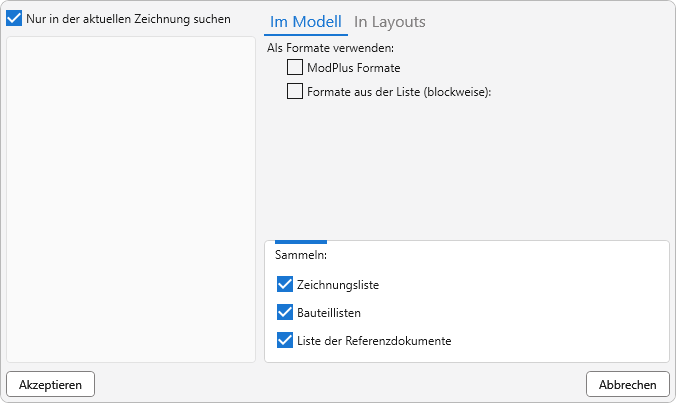The height and width of the screenshot is (403, 676).
Task: Click the 'Nur in der aktuellen Zeichnung' label text
Action: [128, 19]
